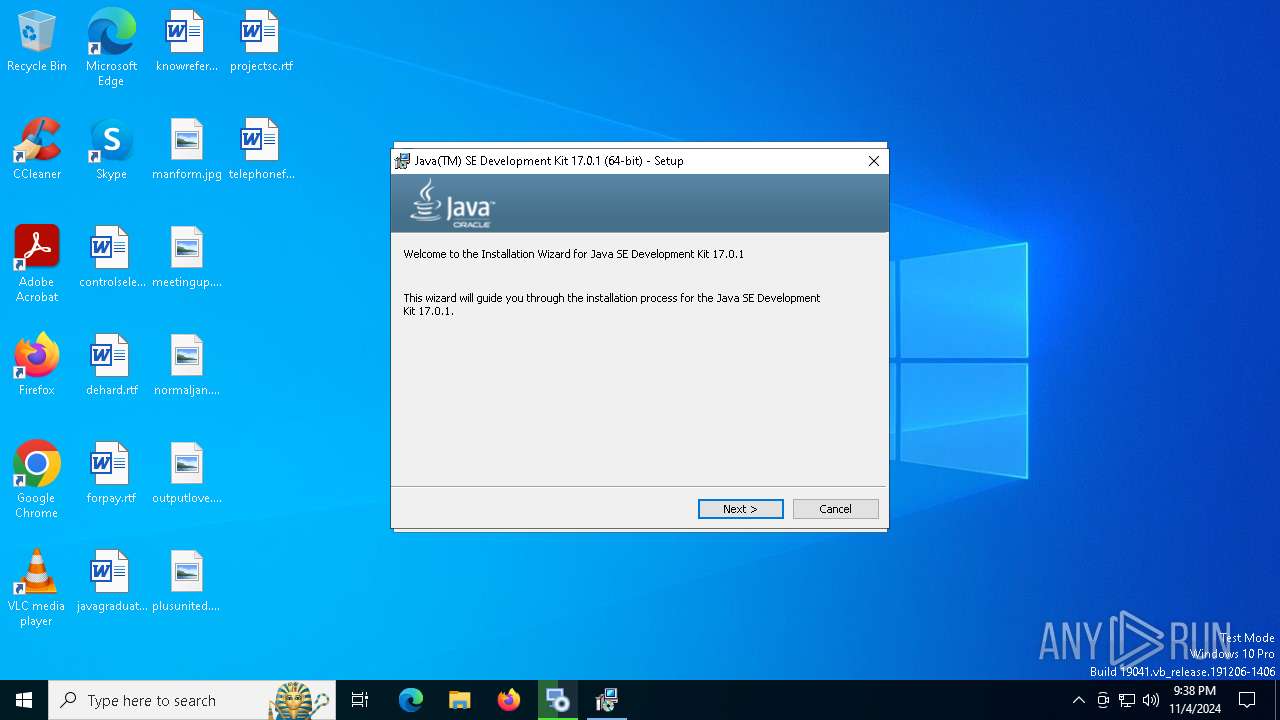The width and height of the screenshot is (1280, 720).
Task: Select the javagraduat document icon
Action: tap(112, 582)
